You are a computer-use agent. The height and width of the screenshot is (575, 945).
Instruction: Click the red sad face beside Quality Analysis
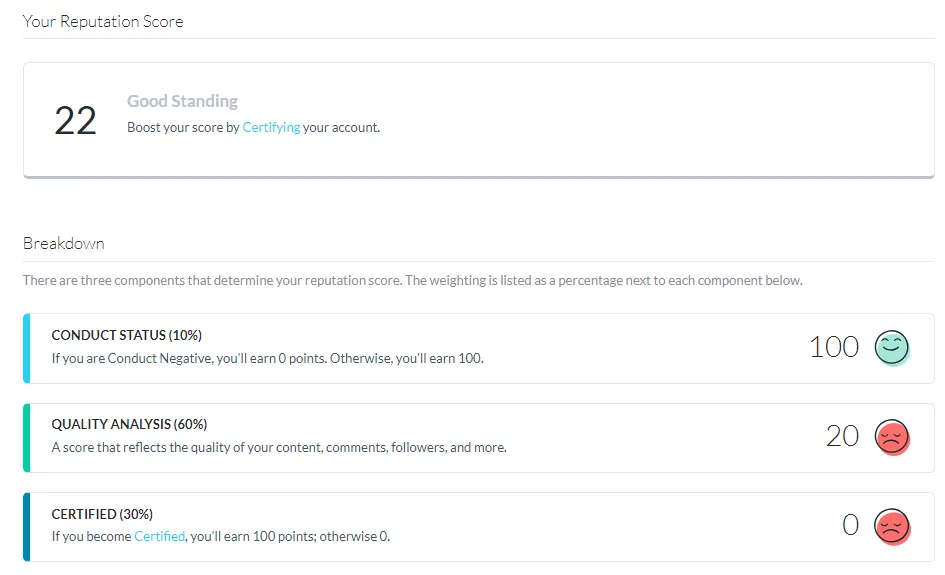(892, 437)
